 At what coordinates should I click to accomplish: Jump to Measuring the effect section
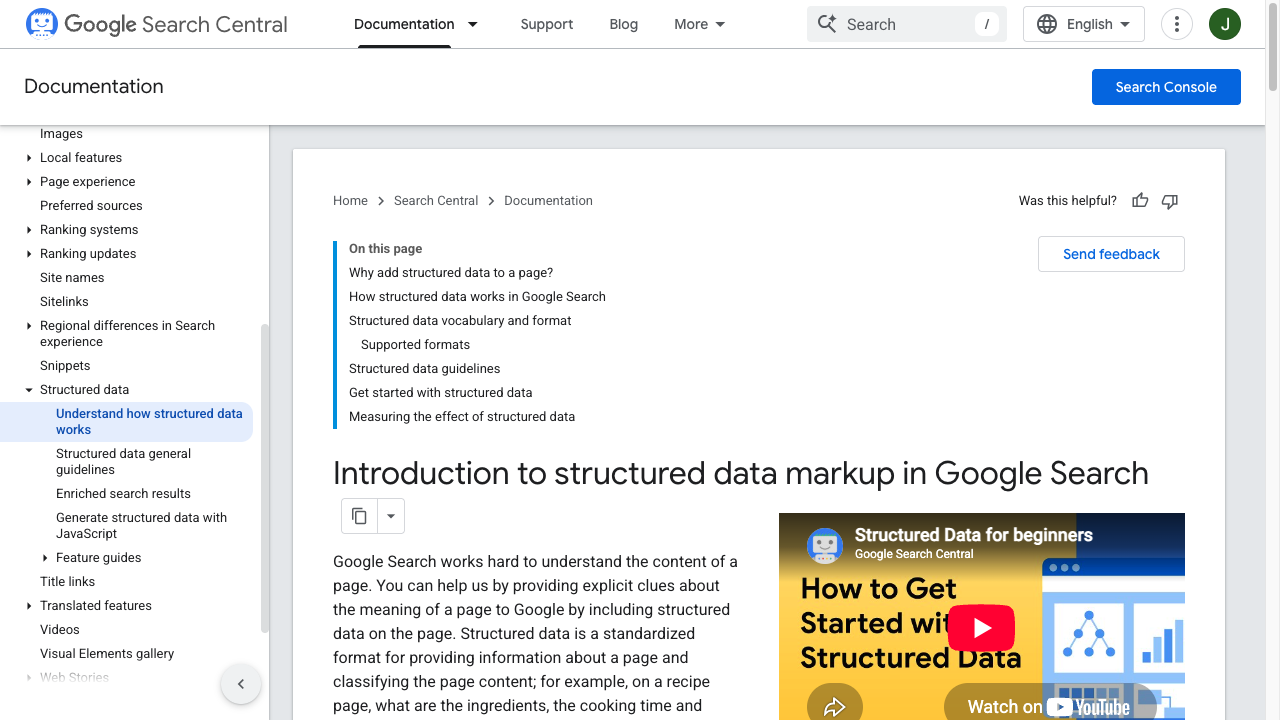click(462, 417)
